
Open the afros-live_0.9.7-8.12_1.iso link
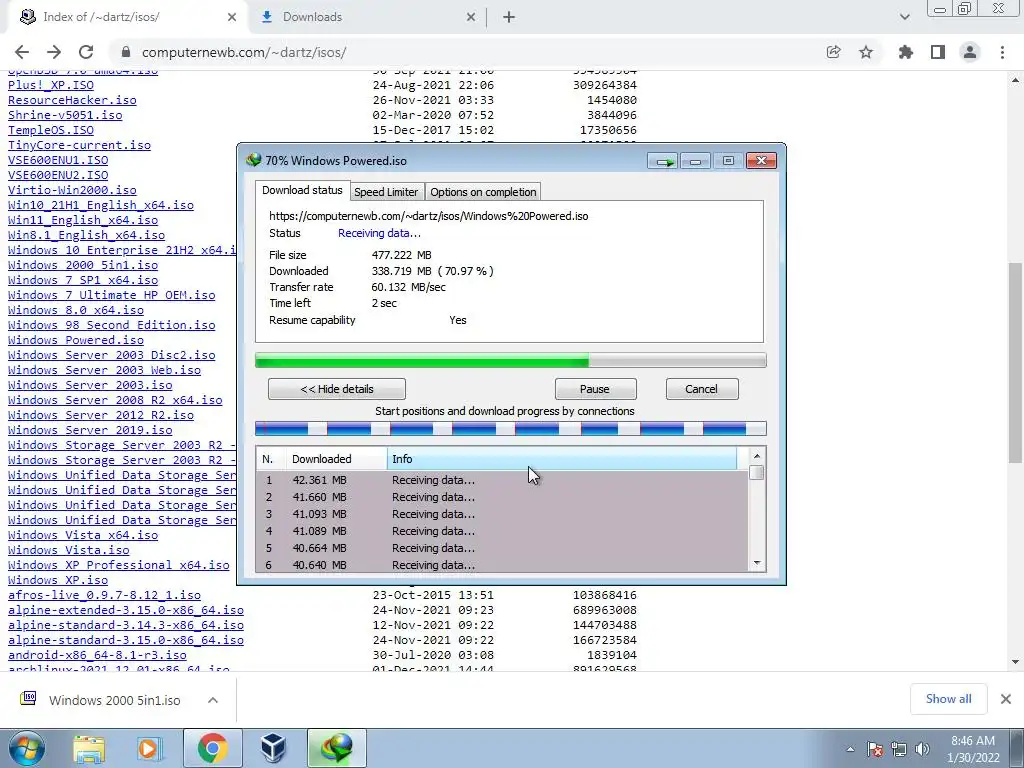104,595
